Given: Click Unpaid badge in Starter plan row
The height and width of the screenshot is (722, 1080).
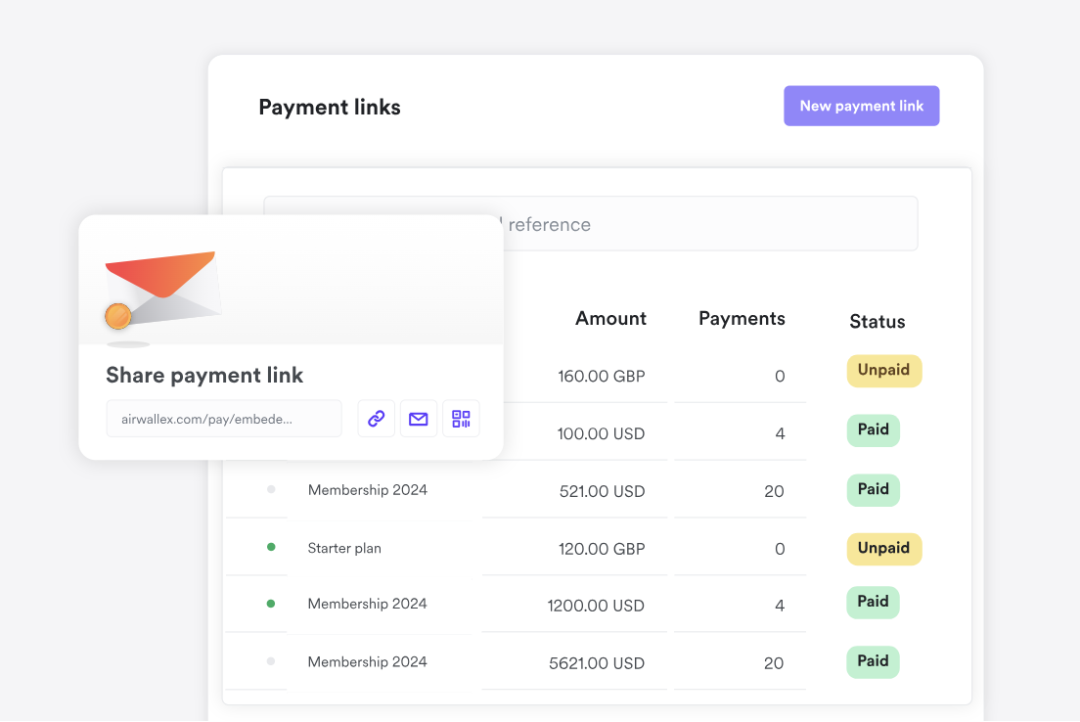Looking at the screenshot, I should click(x=884, y=548).
